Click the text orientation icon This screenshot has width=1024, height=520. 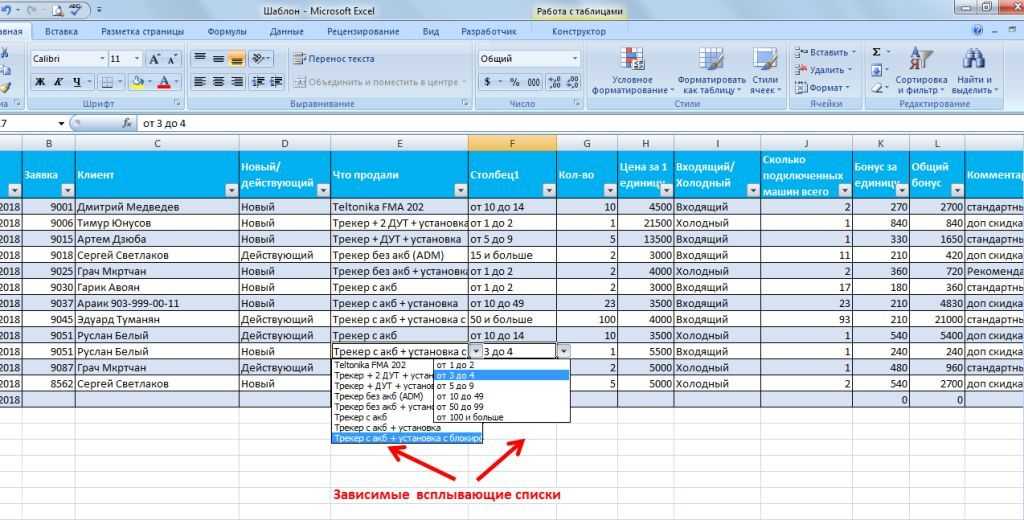click(x=257, y=59)
